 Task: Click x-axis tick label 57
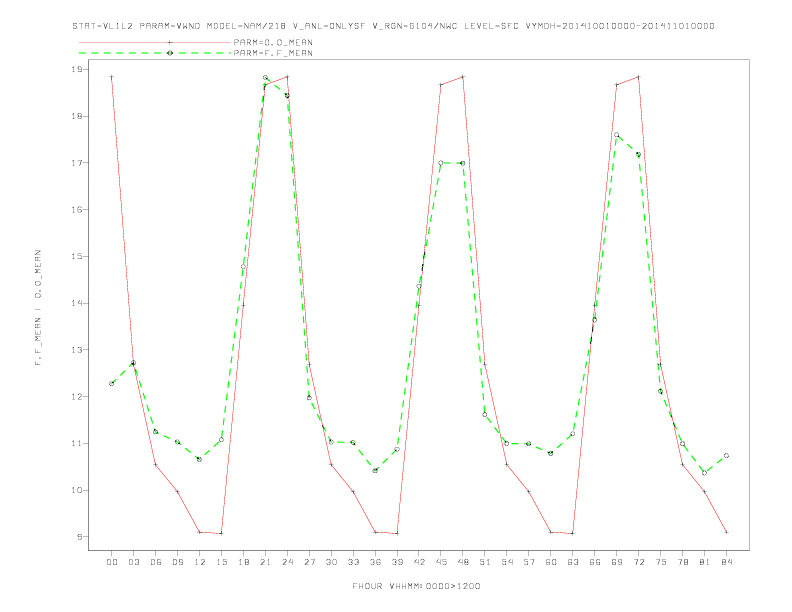pos(529,562)
